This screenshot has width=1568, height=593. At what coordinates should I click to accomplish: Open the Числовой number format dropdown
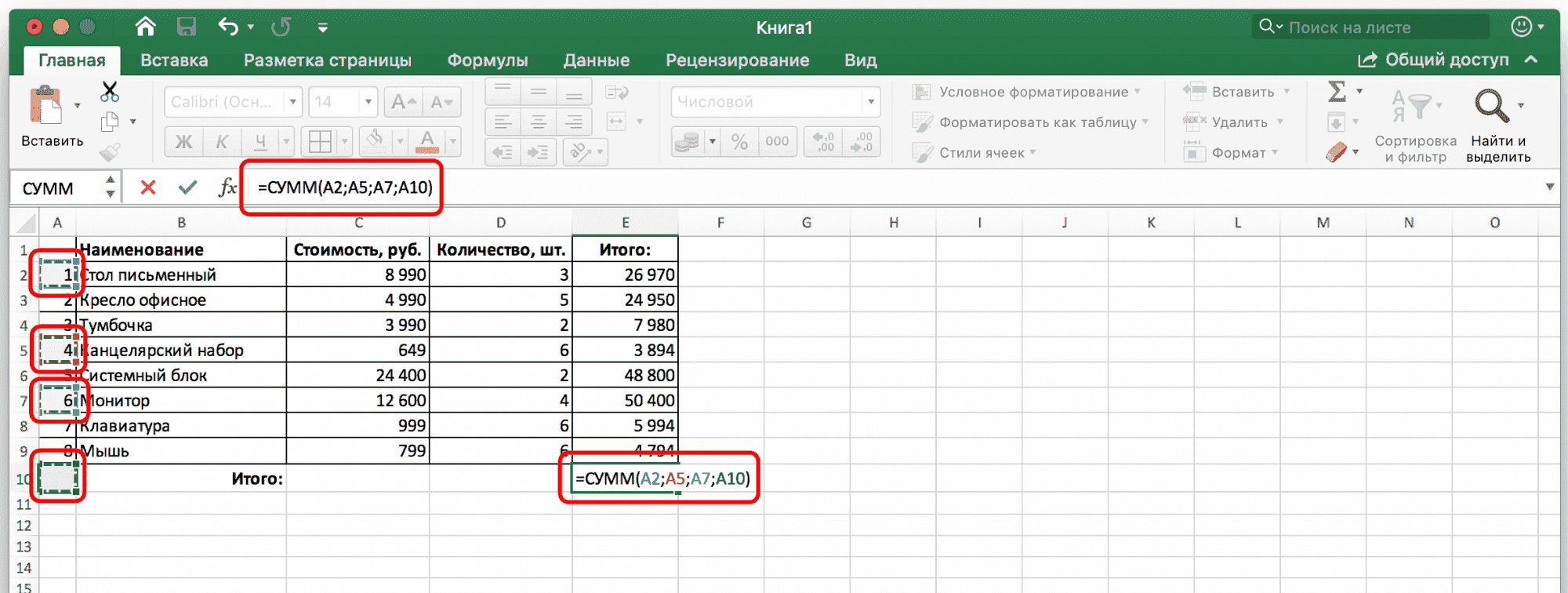(870, 102)
